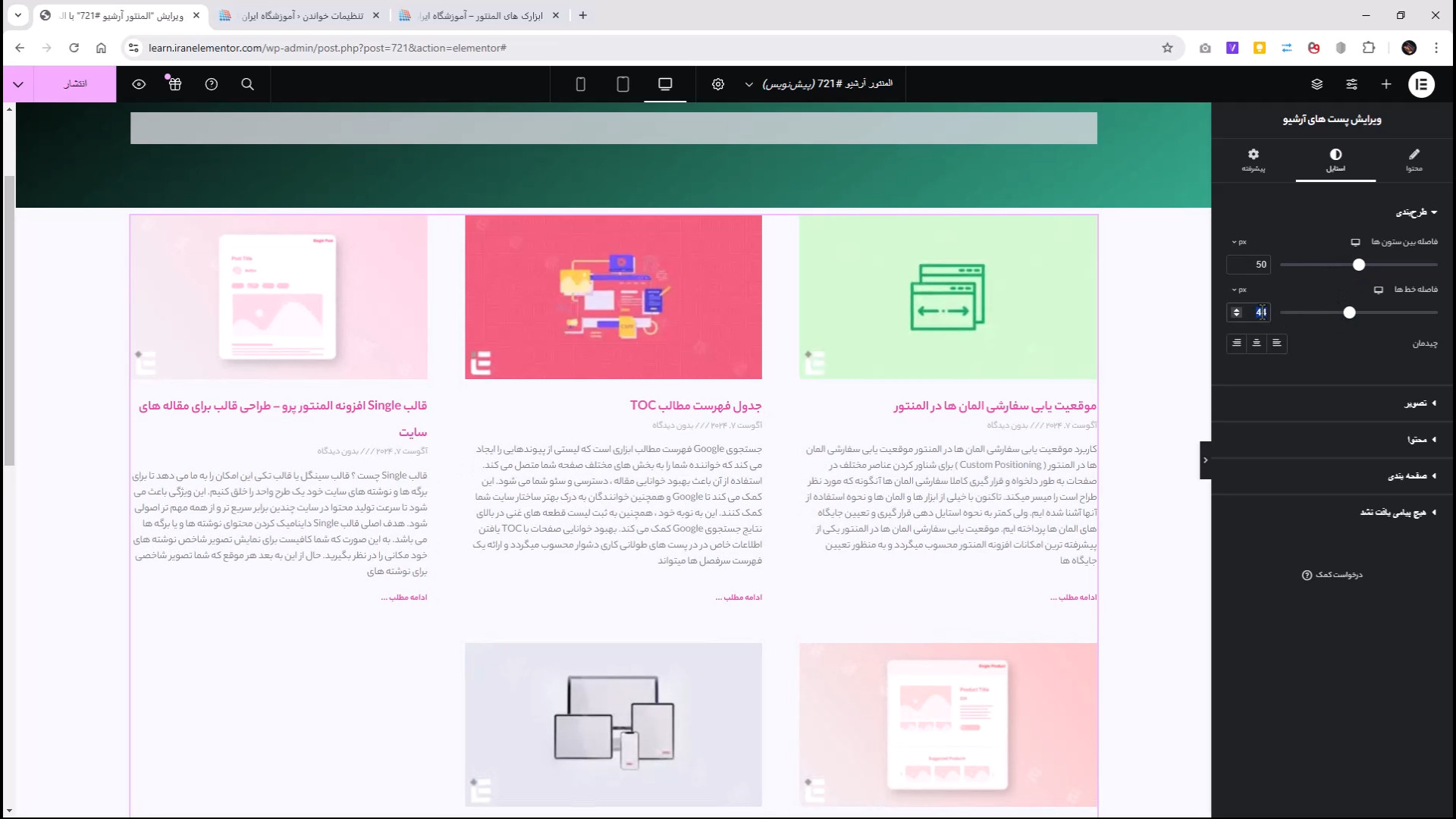The width and height of the screenshot is (1456, 819).
Task: Open the structure layers icon
Action: 1316,84
